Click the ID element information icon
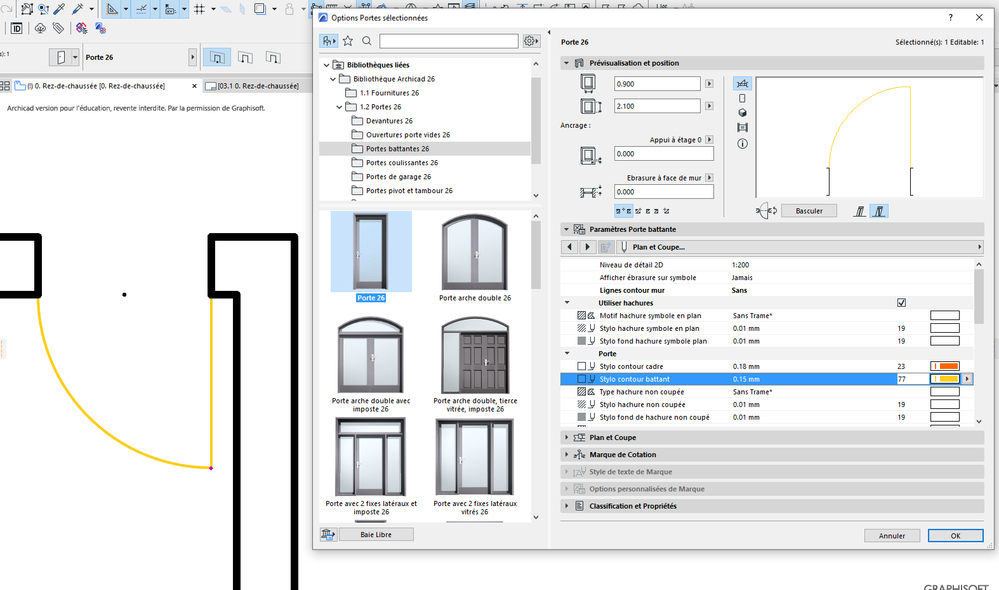The width and height of the screenshot is (999, 590). pos(17,28)
